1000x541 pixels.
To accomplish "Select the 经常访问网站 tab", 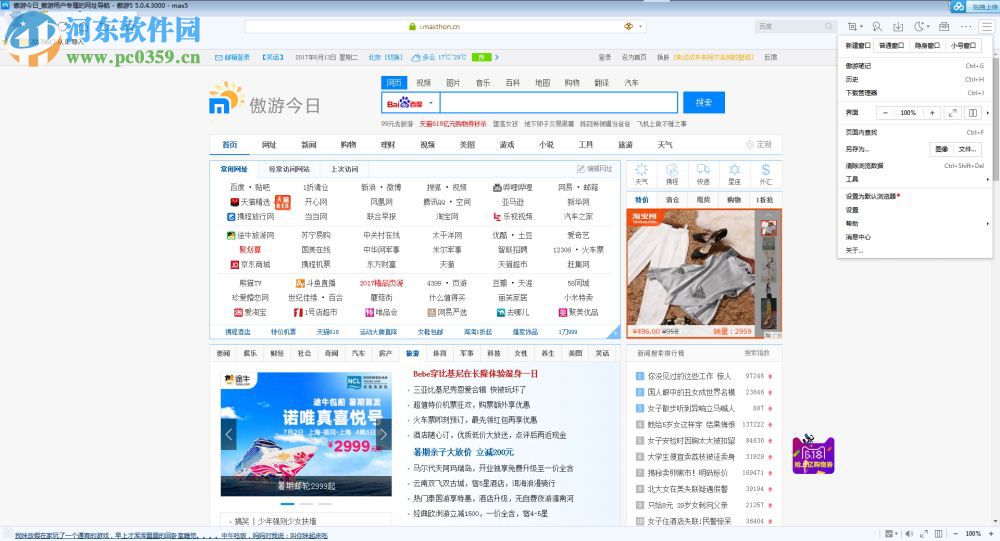I will click(289, 169).
